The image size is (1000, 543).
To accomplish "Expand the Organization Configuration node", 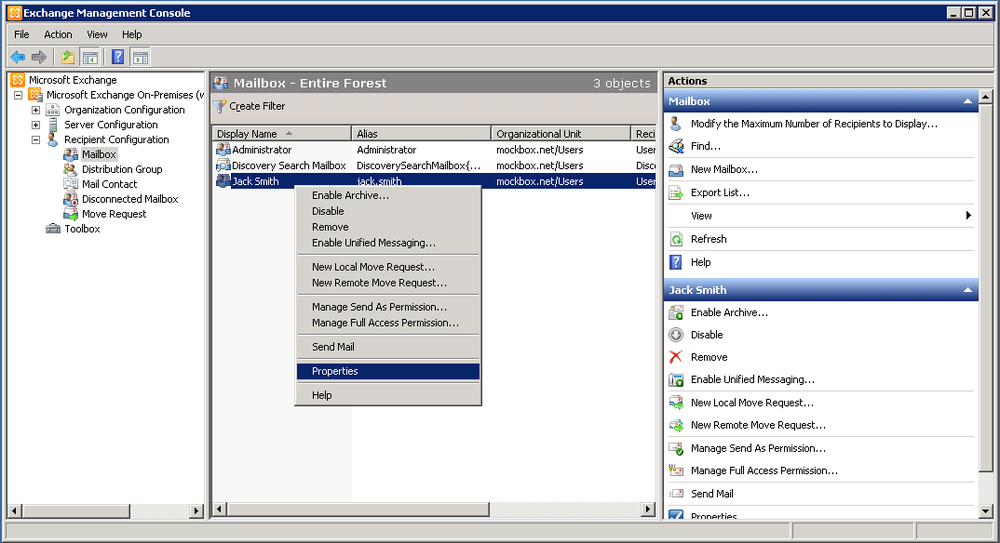I will (x=36, y=110).
